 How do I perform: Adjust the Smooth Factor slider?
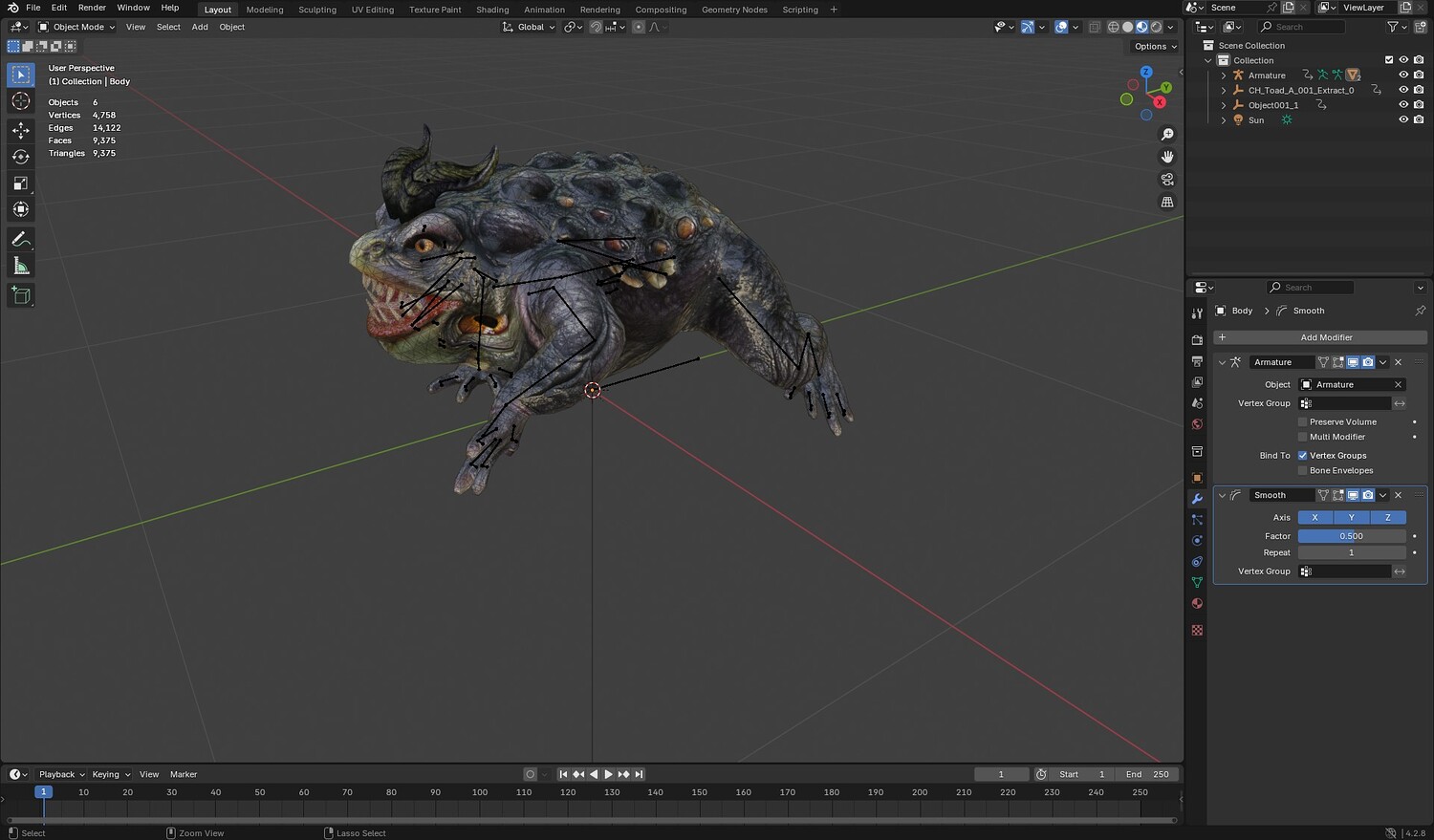pos(1351,536)
